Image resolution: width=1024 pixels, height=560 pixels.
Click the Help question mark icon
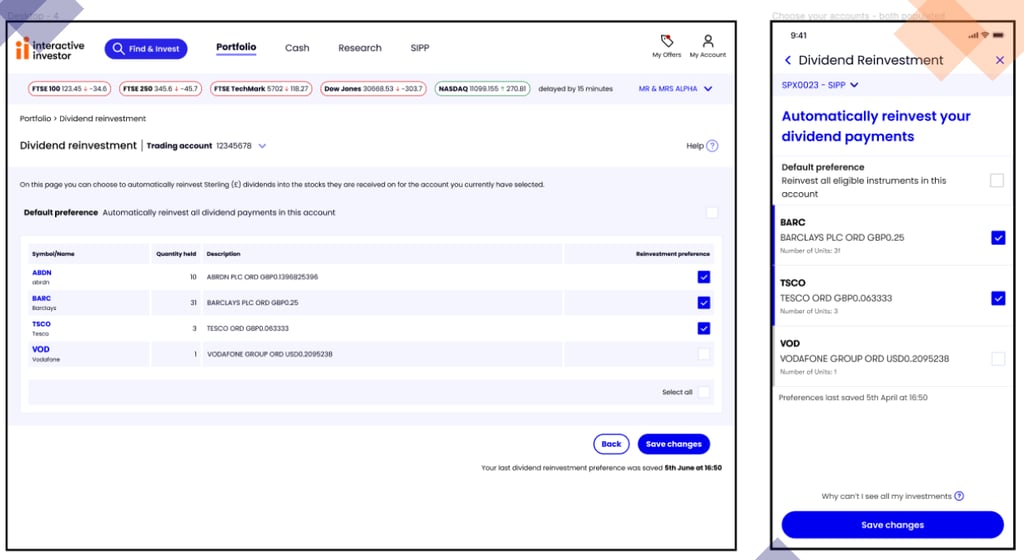click(x=712, y=146)
